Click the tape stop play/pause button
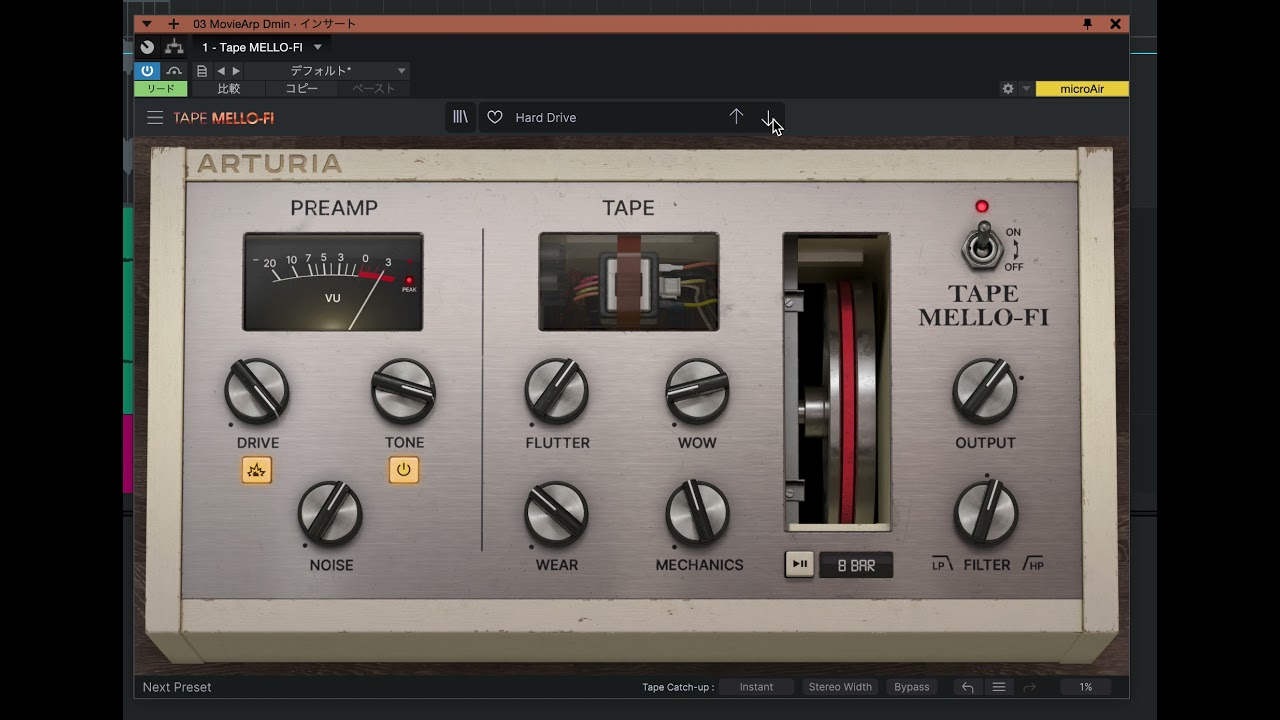 tap(799, 564)
